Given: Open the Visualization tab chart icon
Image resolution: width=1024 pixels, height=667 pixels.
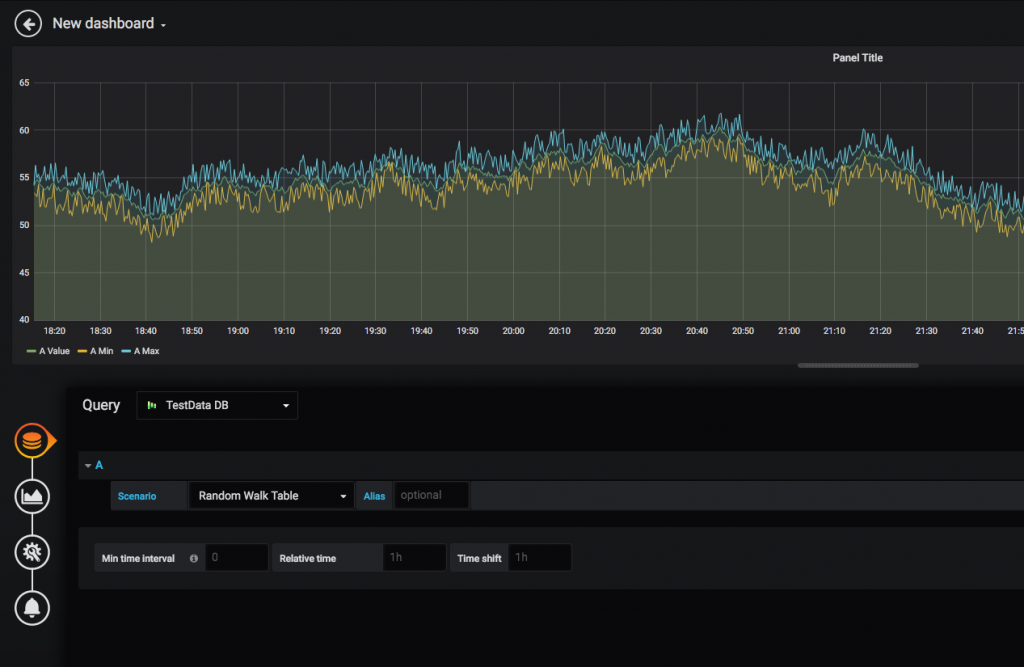Looking at the screenshot, I should point(32,496).
